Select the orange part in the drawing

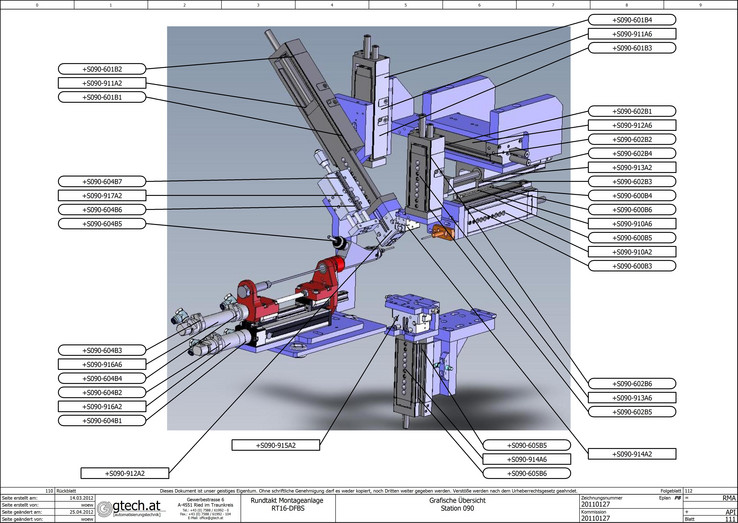[x=443, y=232]
